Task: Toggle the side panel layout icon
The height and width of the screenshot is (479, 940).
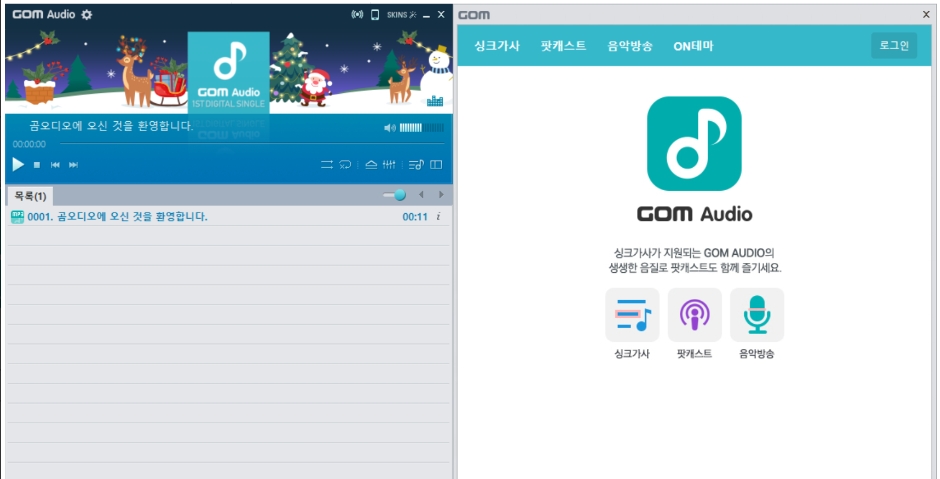Action: [436, 164]
